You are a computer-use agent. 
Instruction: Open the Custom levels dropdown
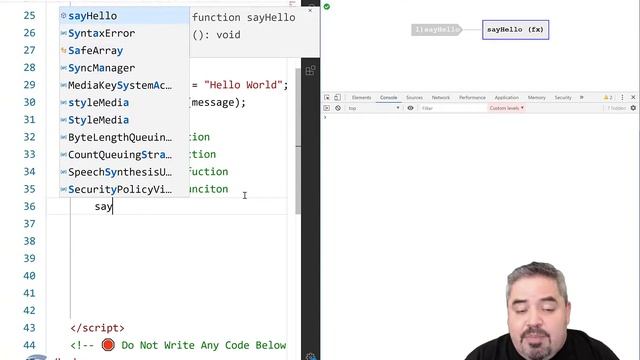[x=507, y=108]
